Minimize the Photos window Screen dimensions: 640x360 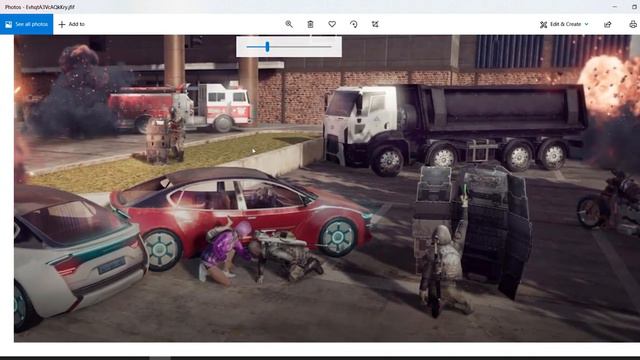pyautogui.click(x=615, y=7)
